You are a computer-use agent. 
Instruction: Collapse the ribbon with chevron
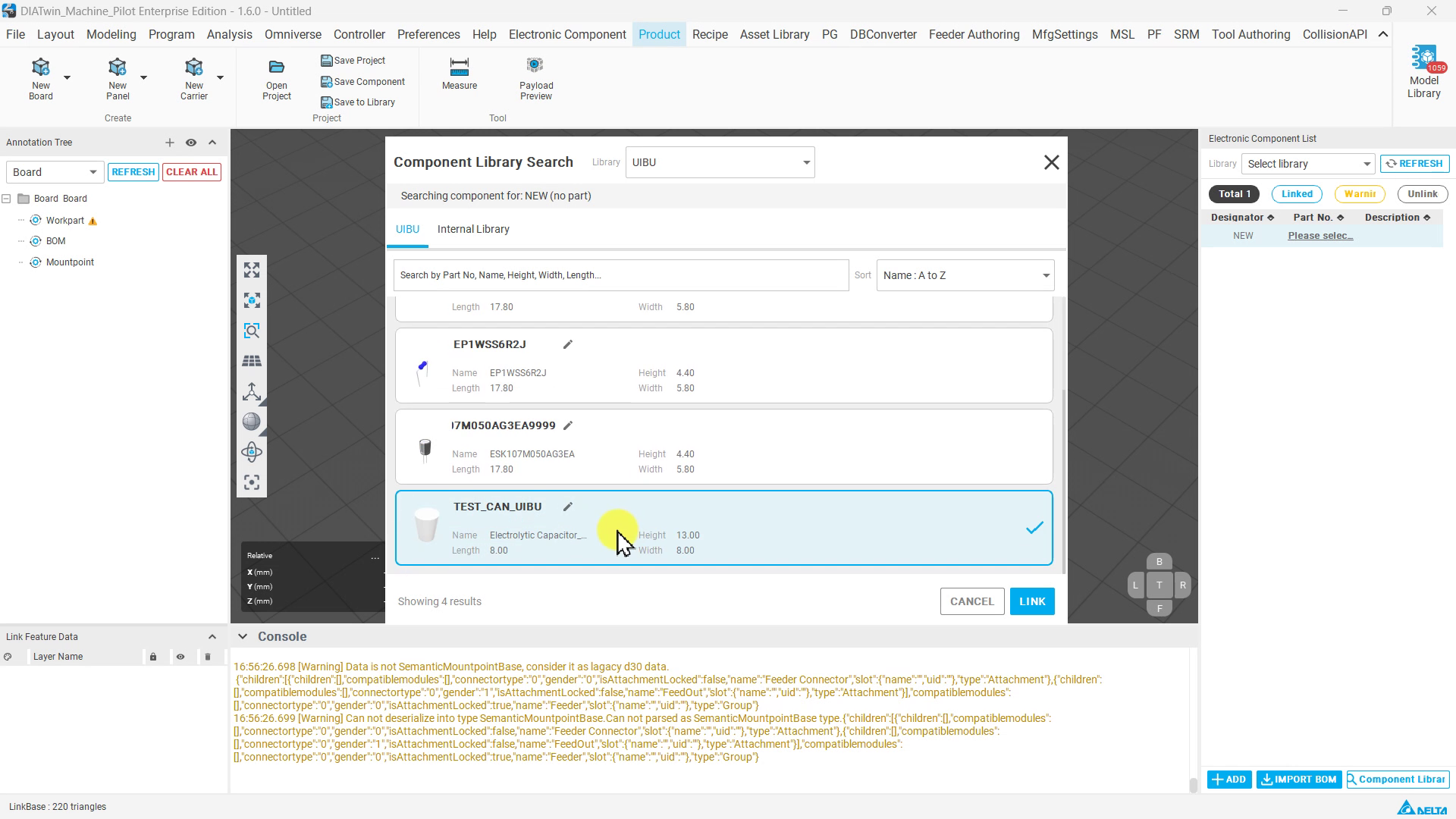click(1383, 35)
